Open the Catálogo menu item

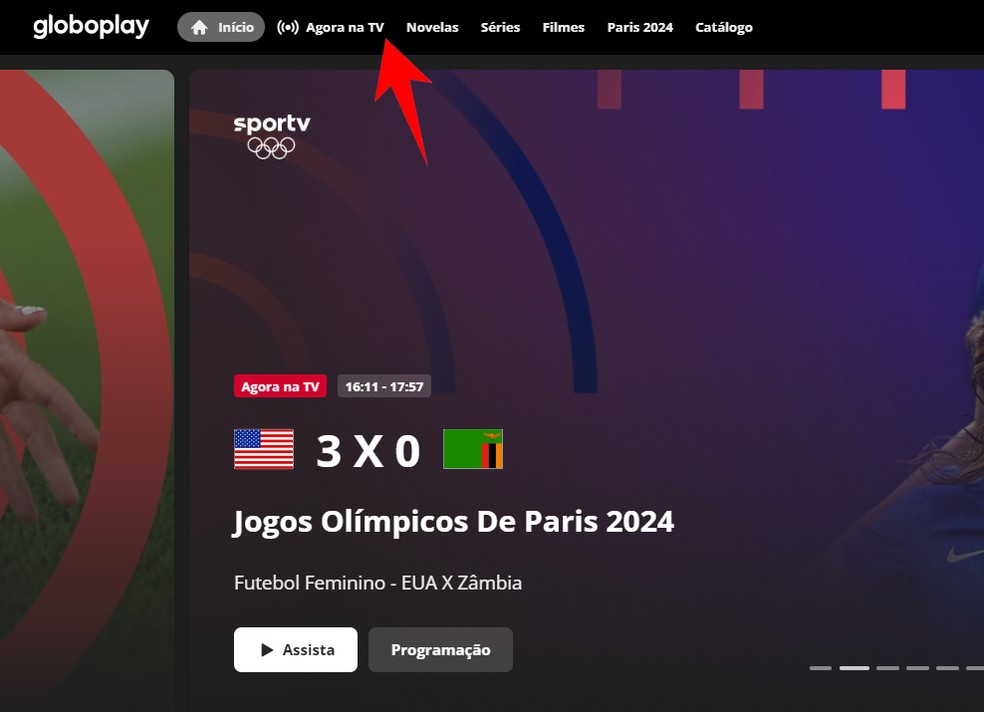point(724,28)
